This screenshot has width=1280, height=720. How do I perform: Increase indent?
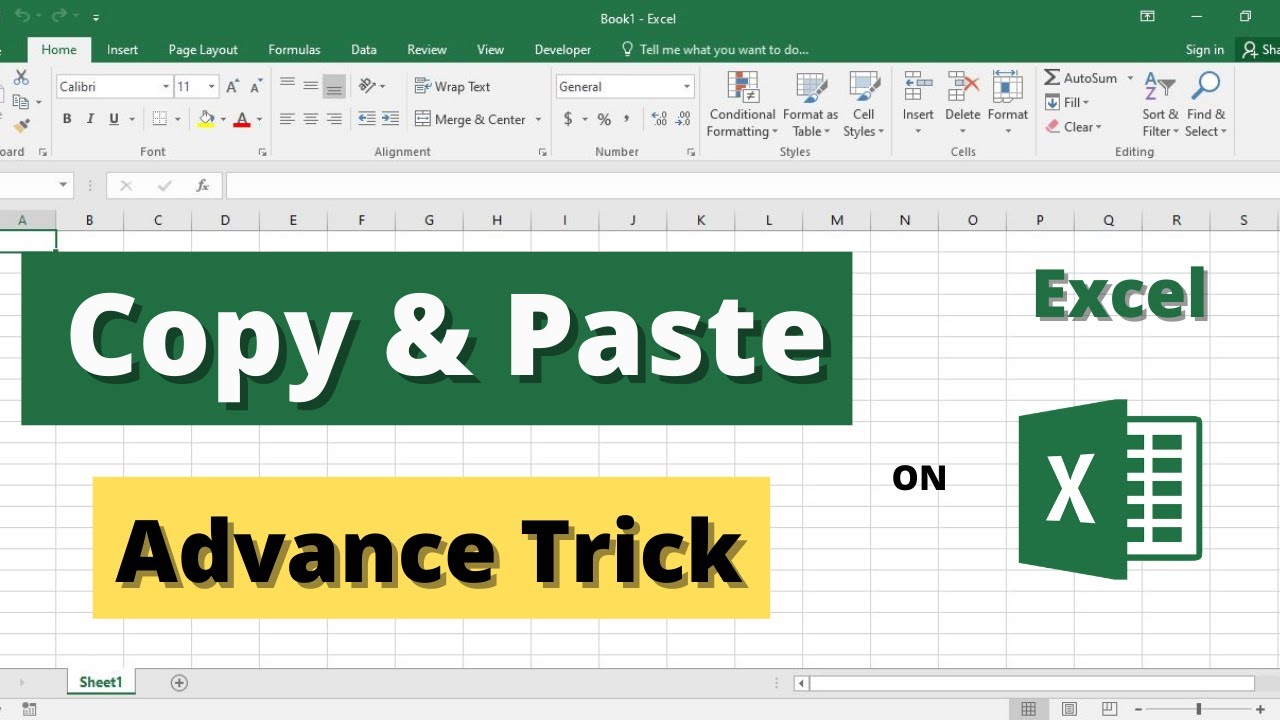(x=390, y=119)
